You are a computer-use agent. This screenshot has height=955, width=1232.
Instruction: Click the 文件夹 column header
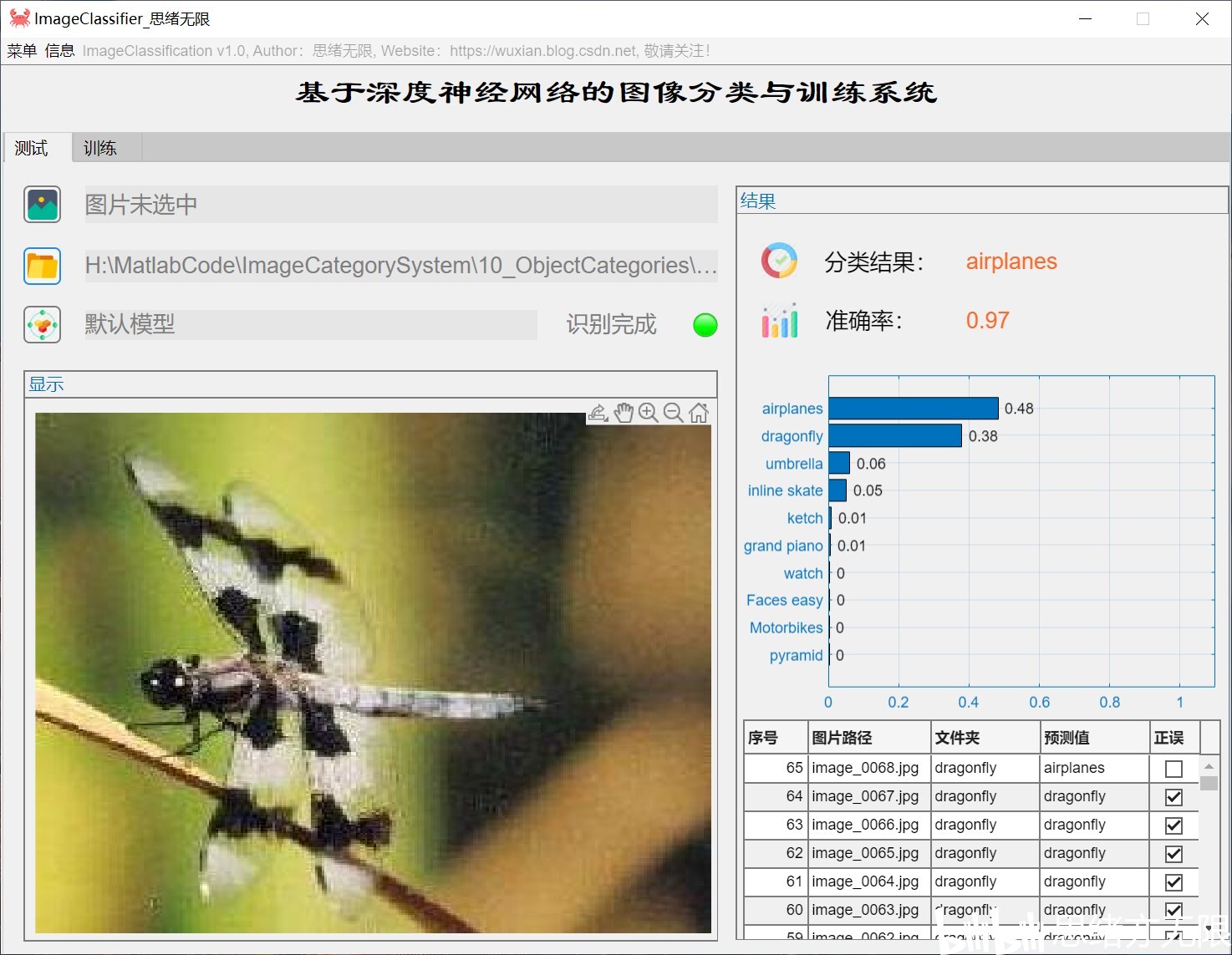click(986, 738)
